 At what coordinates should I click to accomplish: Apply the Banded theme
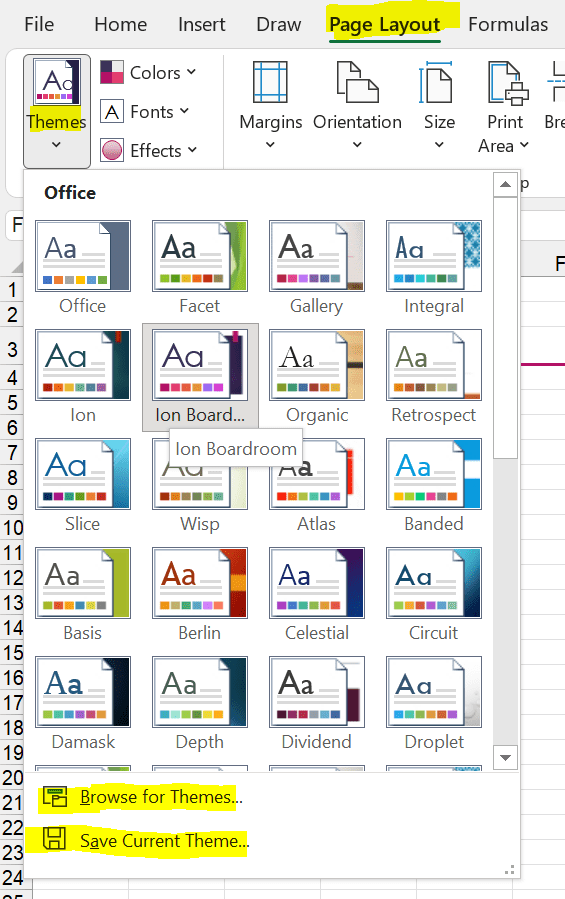[434, 486]
